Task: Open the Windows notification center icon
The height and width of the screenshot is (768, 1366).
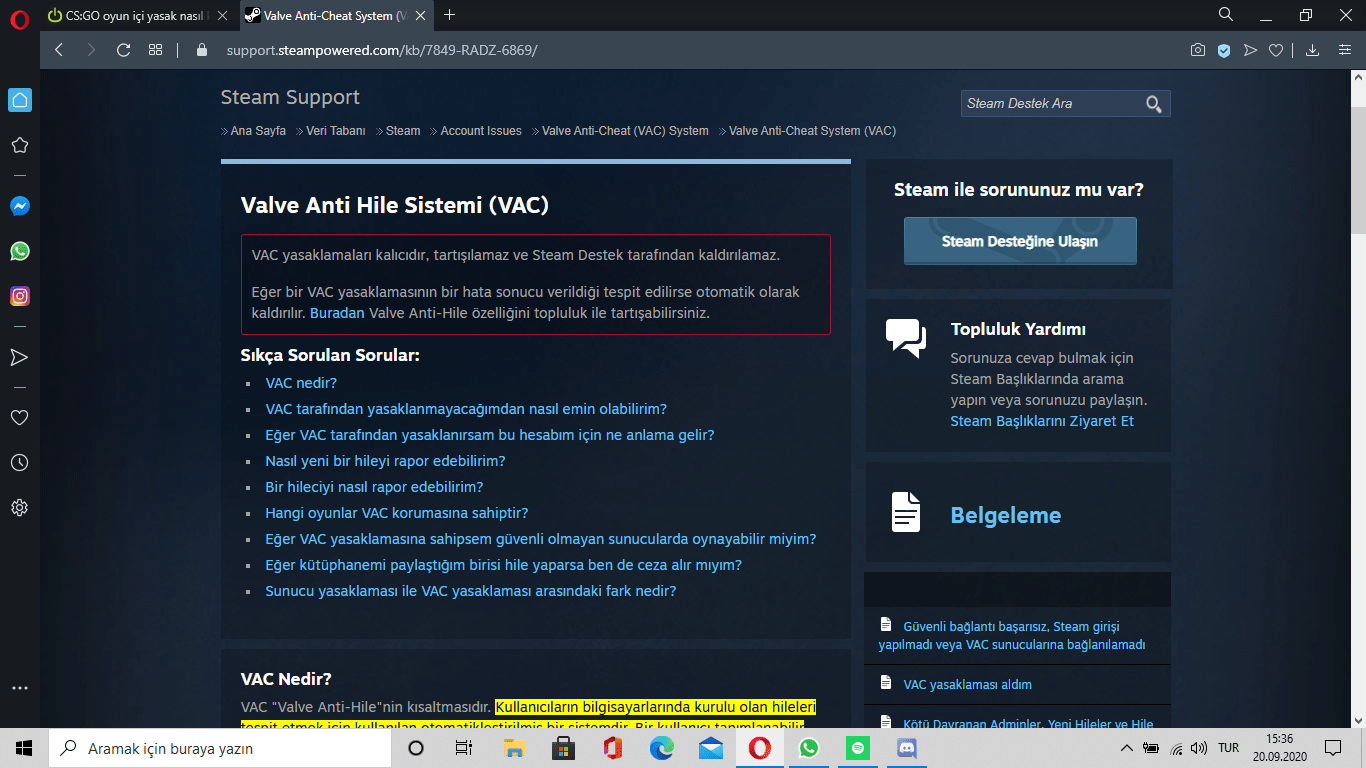Action: (1333, 748)
